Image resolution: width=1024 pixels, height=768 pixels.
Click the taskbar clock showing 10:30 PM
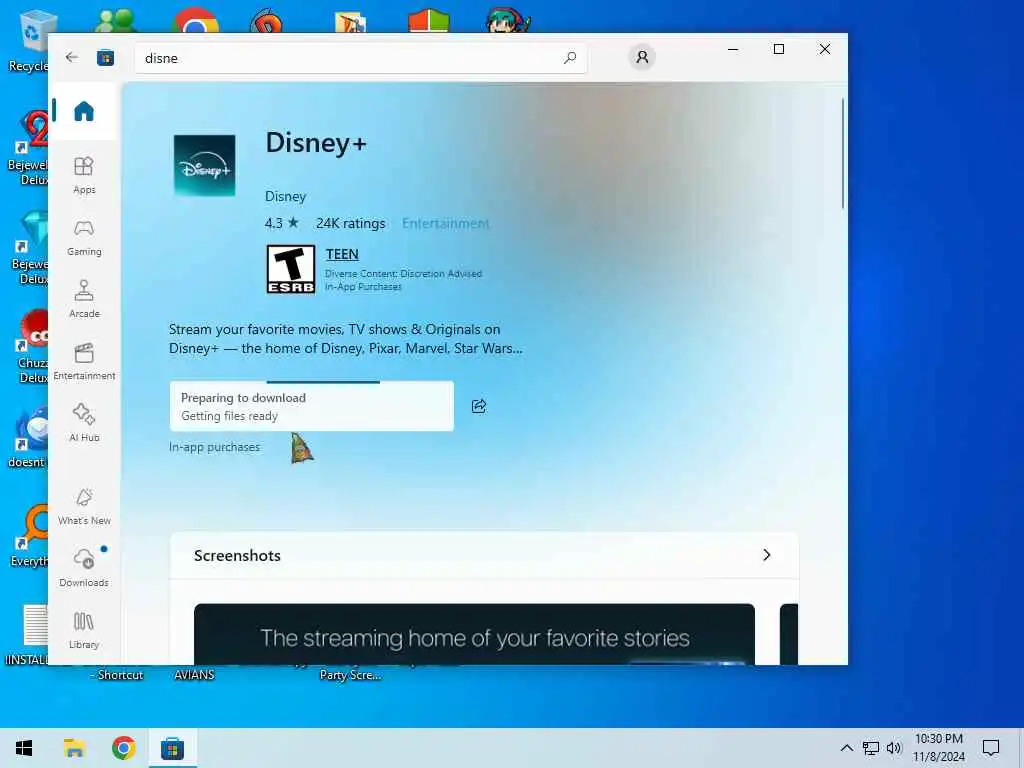click(938, 748)
